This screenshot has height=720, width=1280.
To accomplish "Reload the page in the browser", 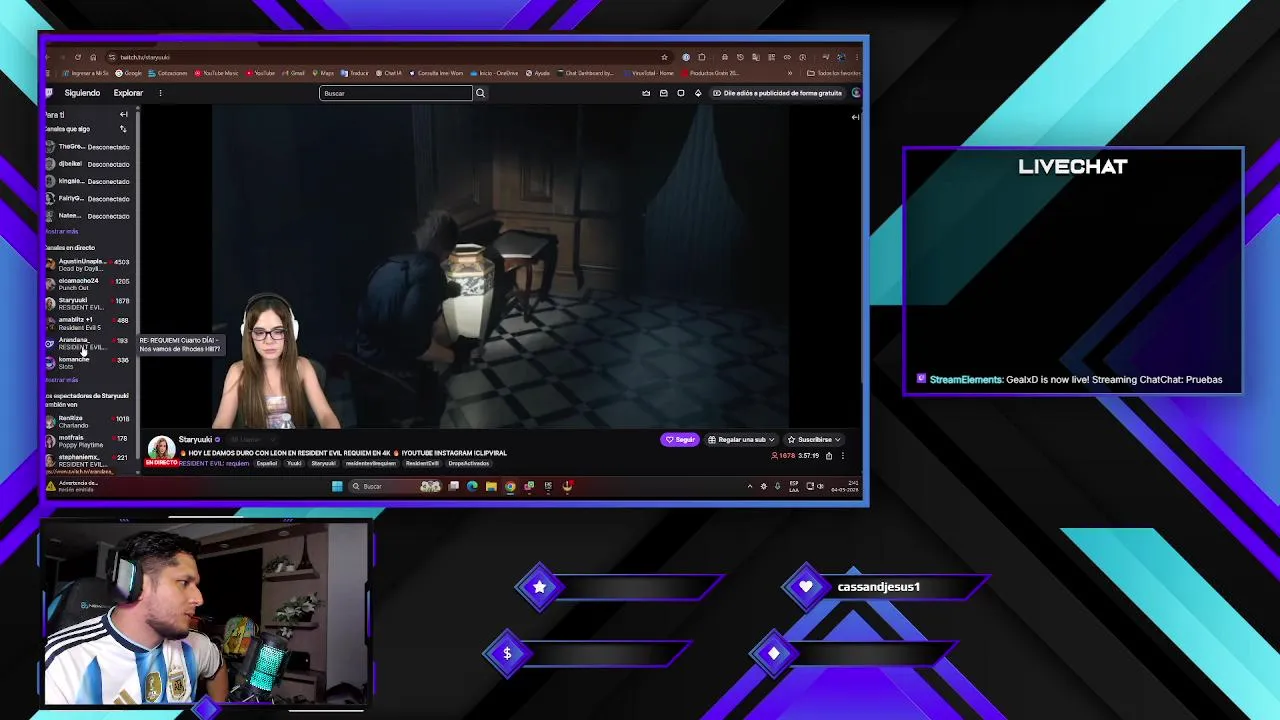I will click(77, 57).
